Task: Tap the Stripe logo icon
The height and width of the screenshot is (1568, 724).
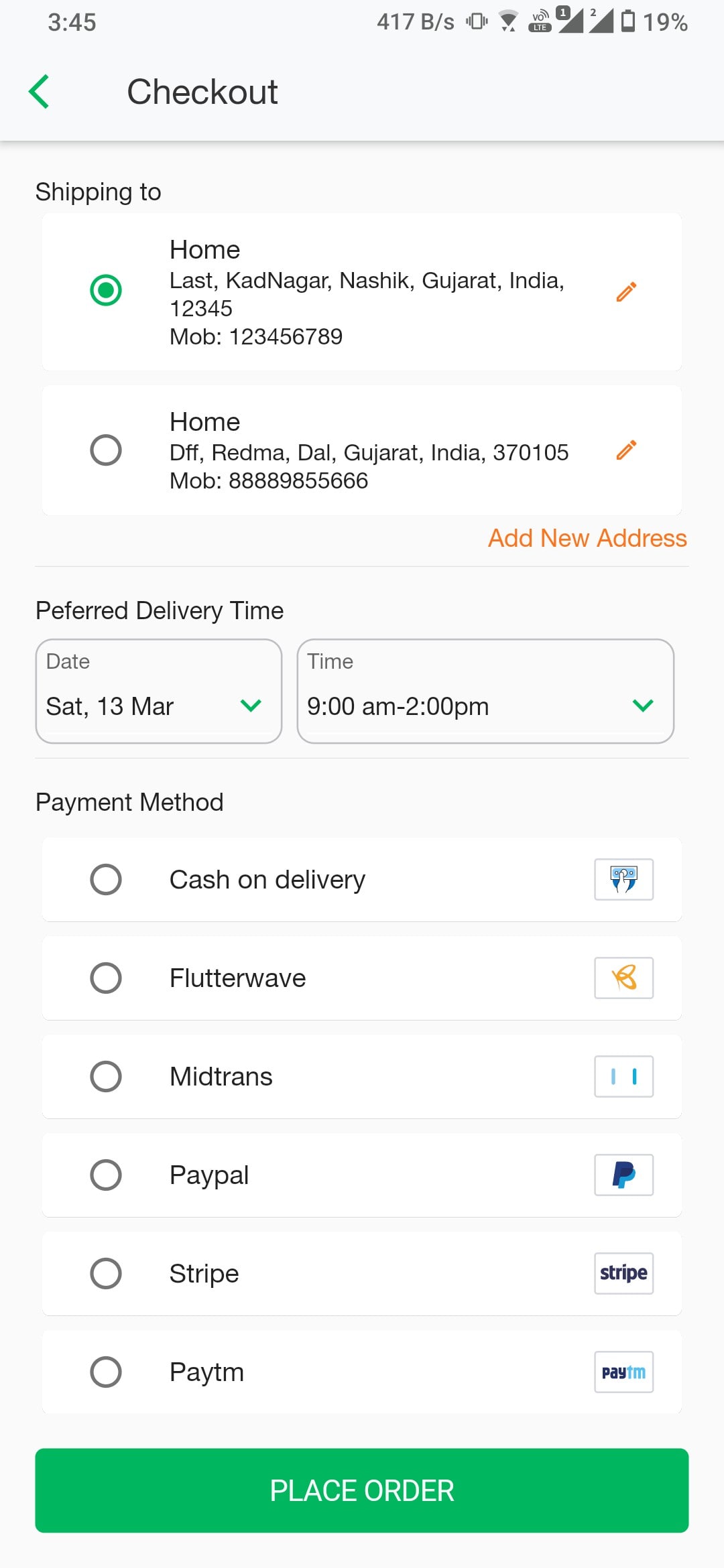Action: point(623,1273)
